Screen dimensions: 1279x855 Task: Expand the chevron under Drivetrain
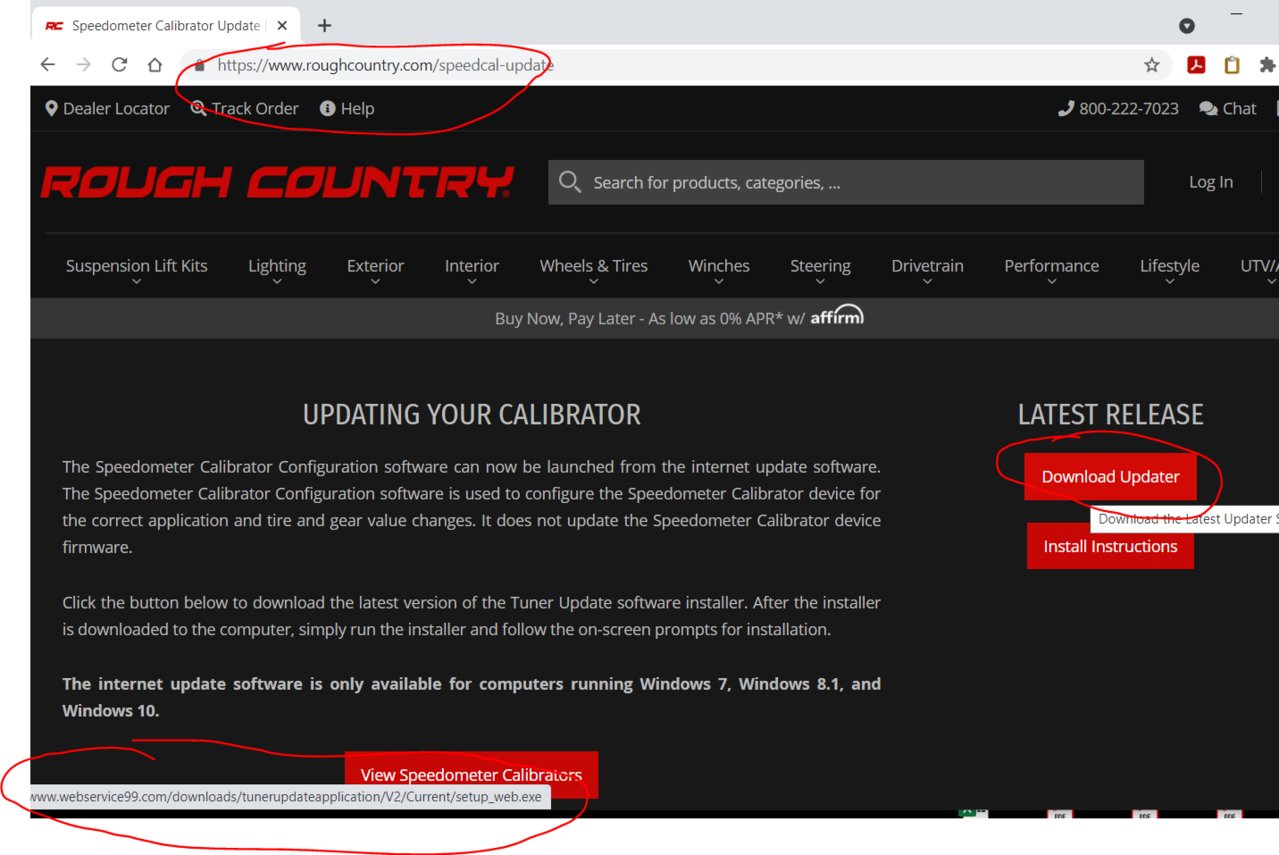pyautogui.click(x=927, y=282)
